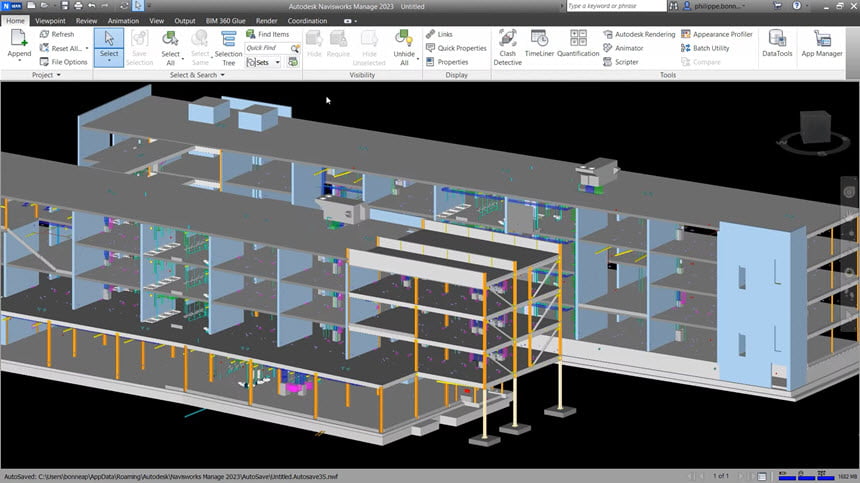The image size is (860, 483).
Task: Open DataTools
Action: [777, 44]
